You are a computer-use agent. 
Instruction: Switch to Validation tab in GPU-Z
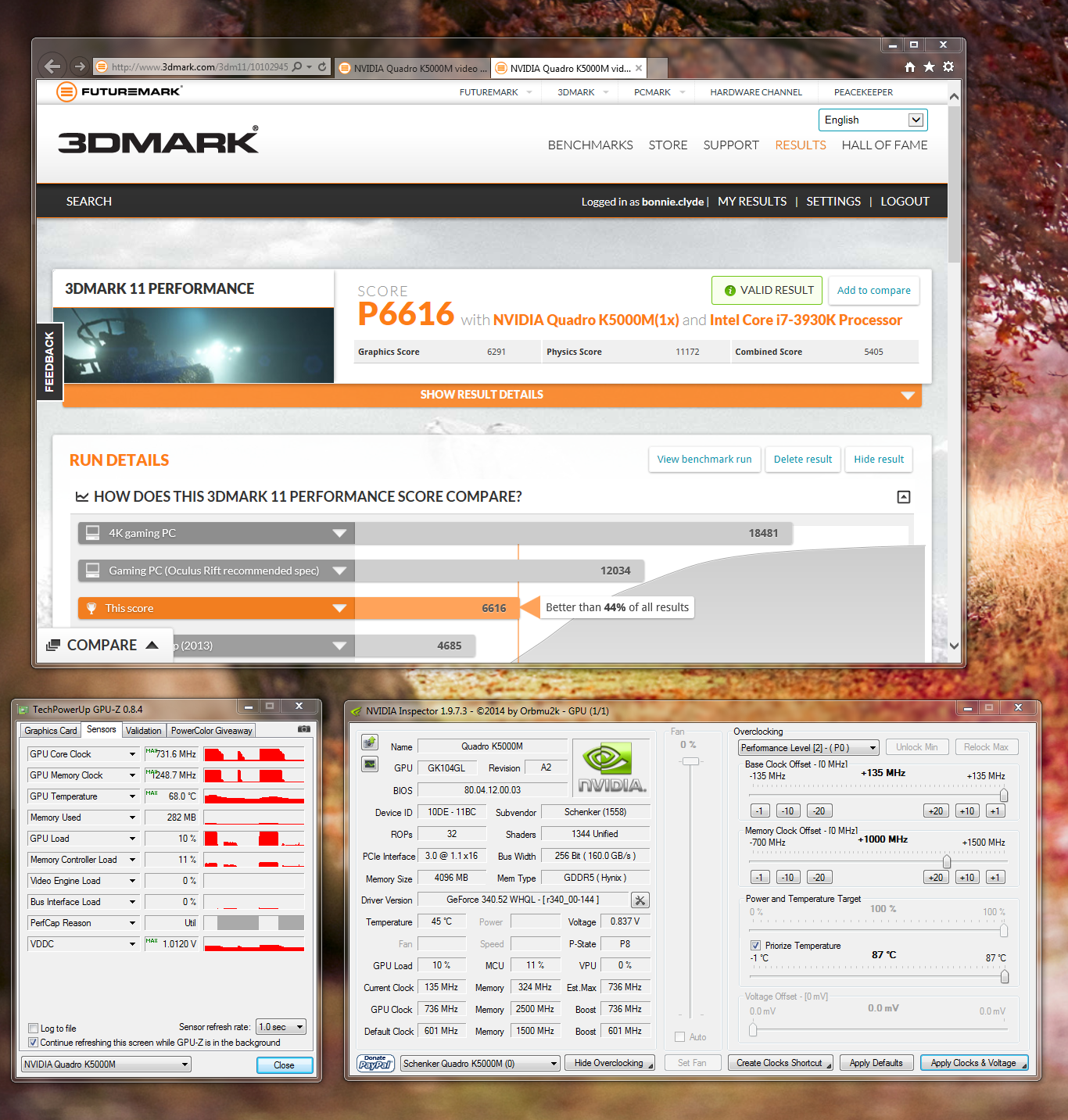coord(144,731)
